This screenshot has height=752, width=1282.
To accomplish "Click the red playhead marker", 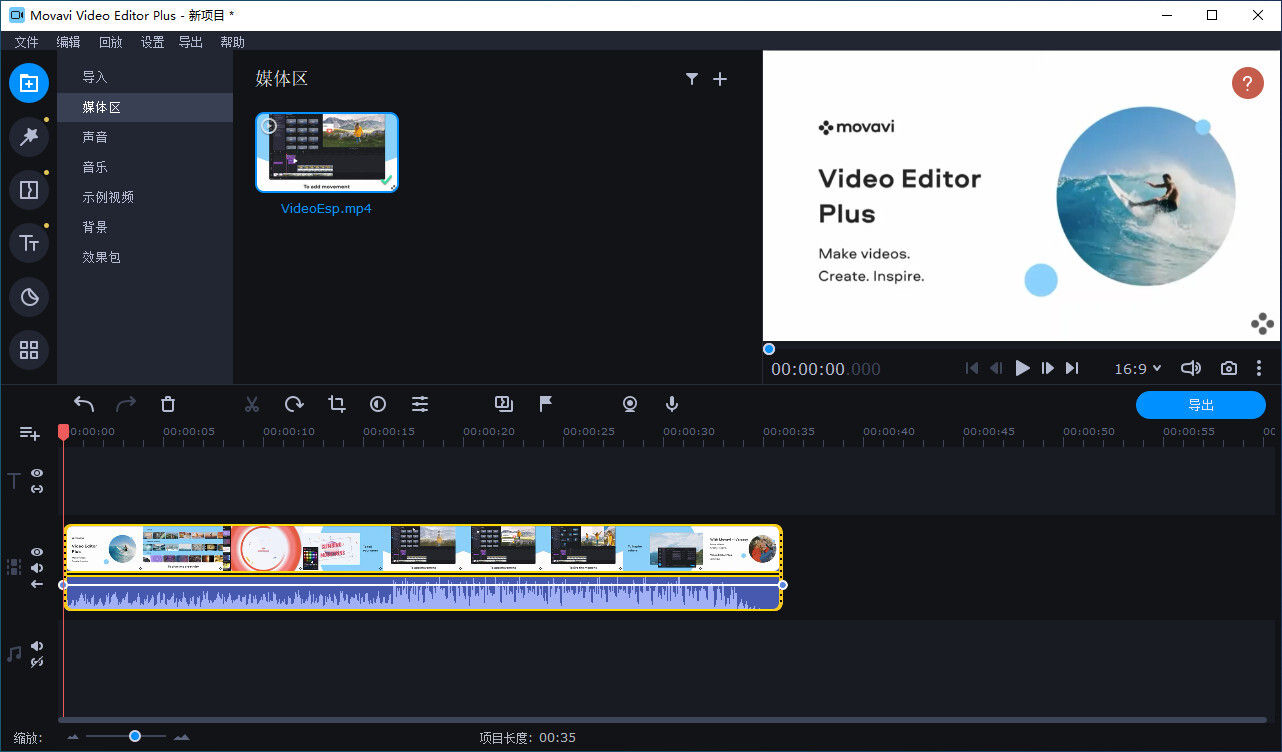I will tap(63, 432).
